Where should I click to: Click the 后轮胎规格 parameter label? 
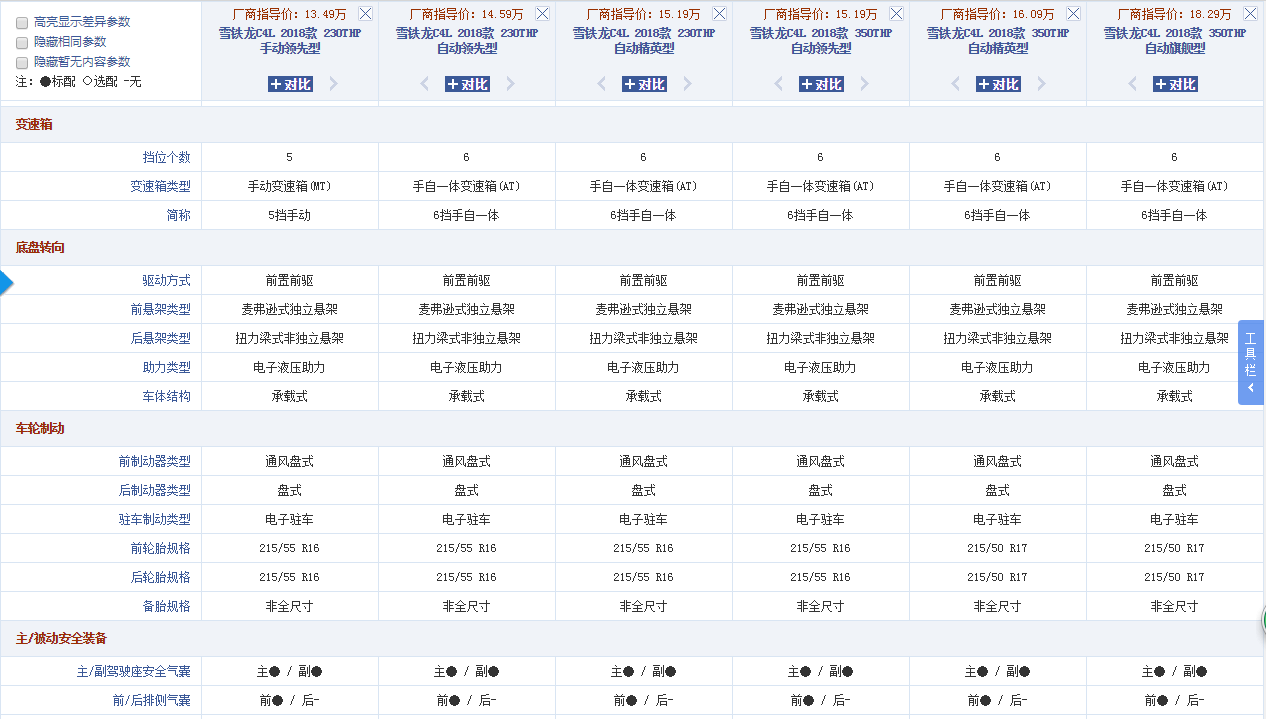click(x=160, y=578)
